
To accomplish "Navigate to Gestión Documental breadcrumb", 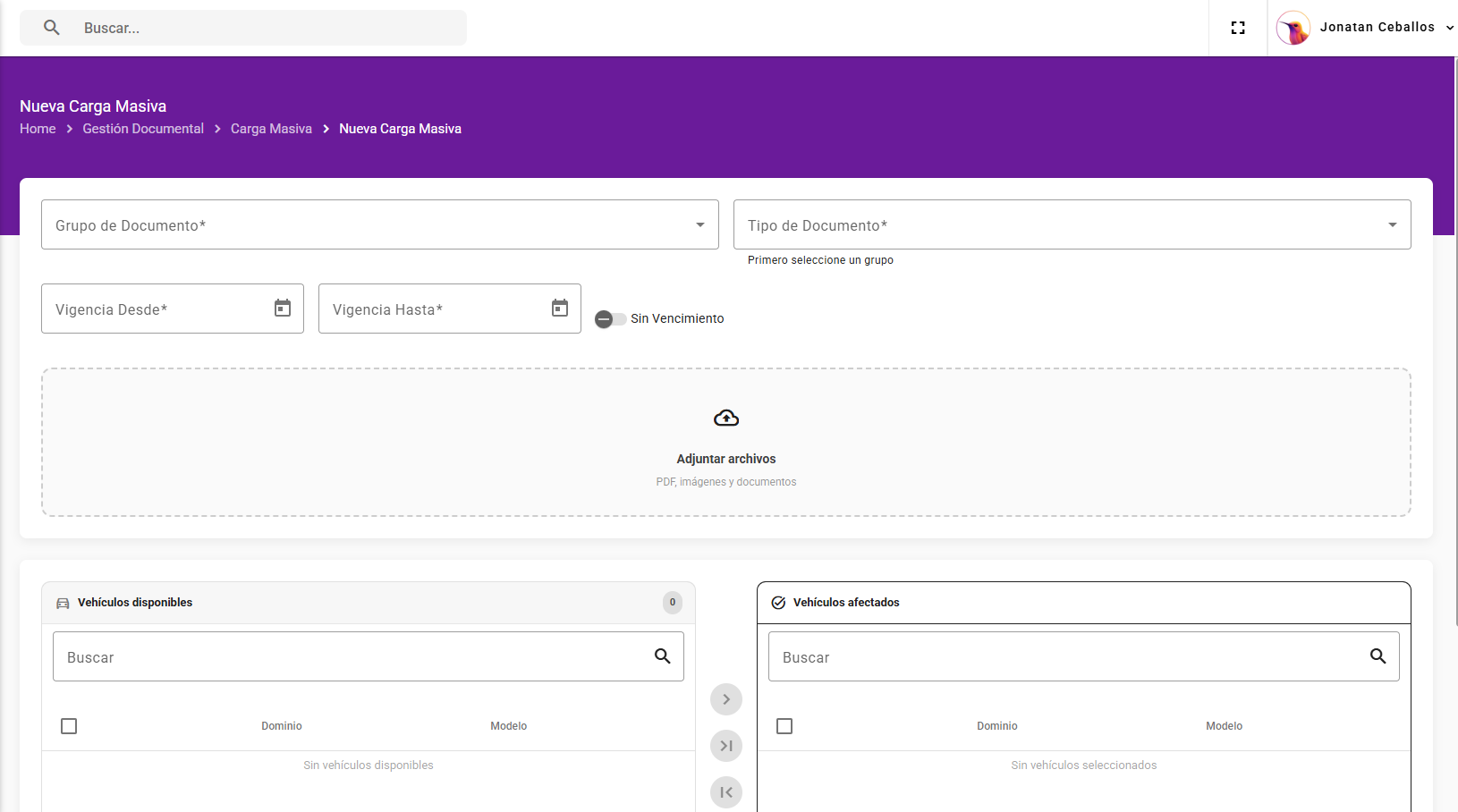I will click(x=143, y=129).
